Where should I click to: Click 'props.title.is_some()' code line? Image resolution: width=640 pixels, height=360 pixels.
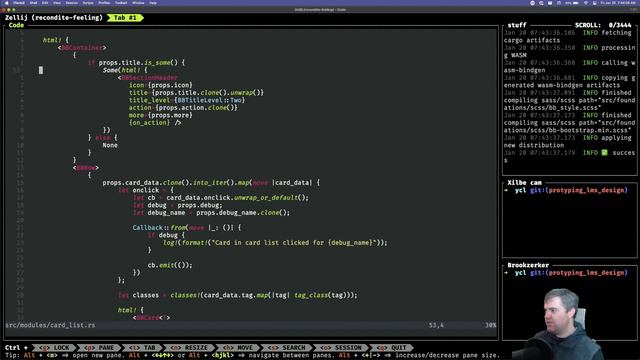pos(136,63)
